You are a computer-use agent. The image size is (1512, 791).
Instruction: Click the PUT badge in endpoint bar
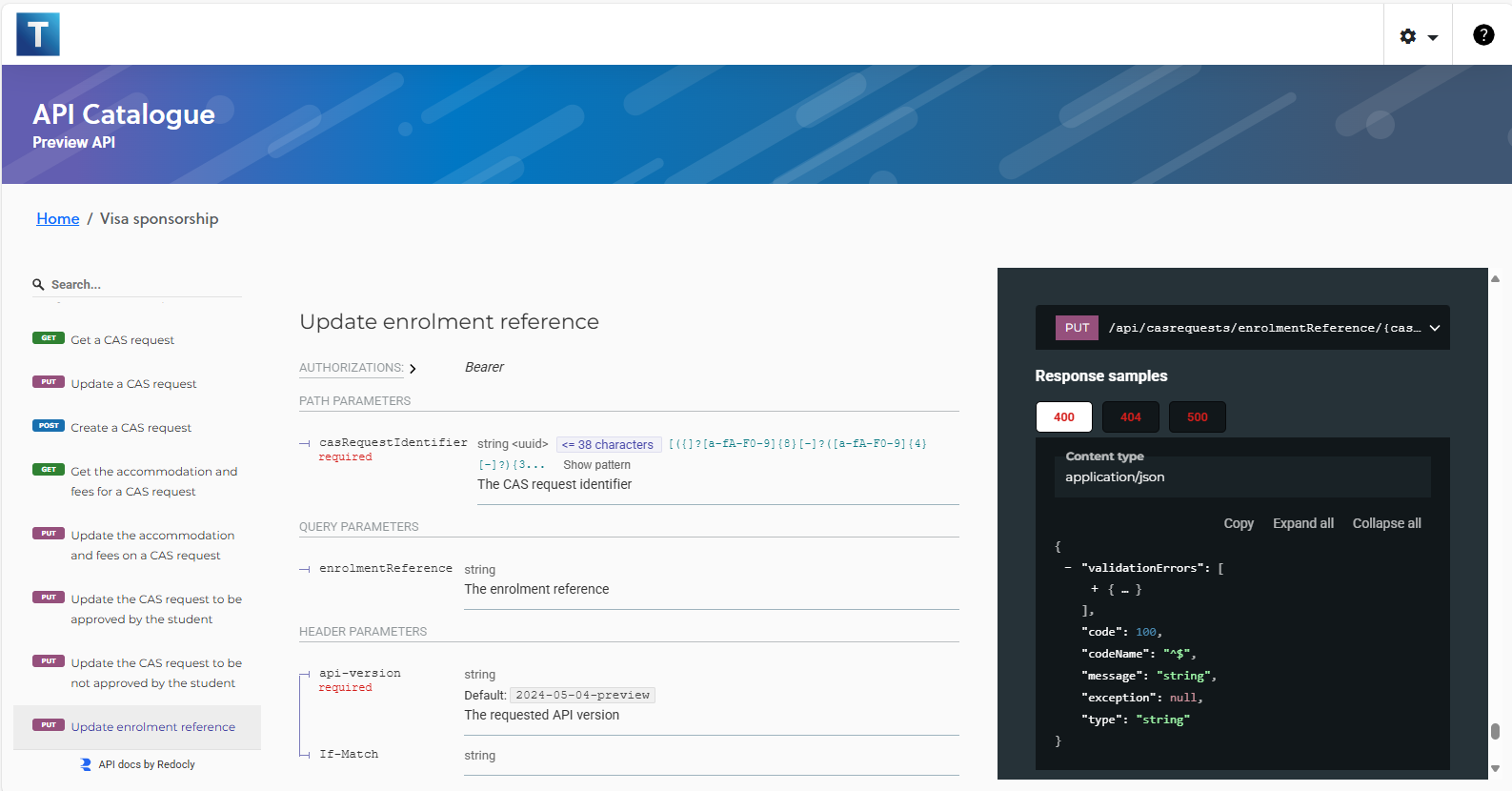(x=1077, y=328)
